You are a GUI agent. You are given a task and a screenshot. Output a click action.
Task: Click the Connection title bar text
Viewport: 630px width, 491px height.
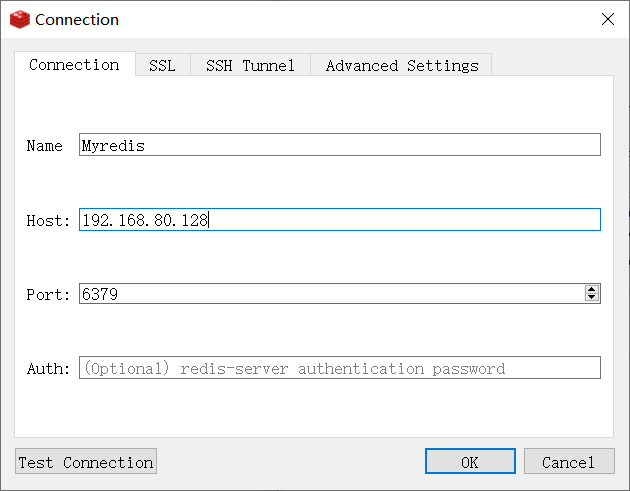[x=77, y=20]
